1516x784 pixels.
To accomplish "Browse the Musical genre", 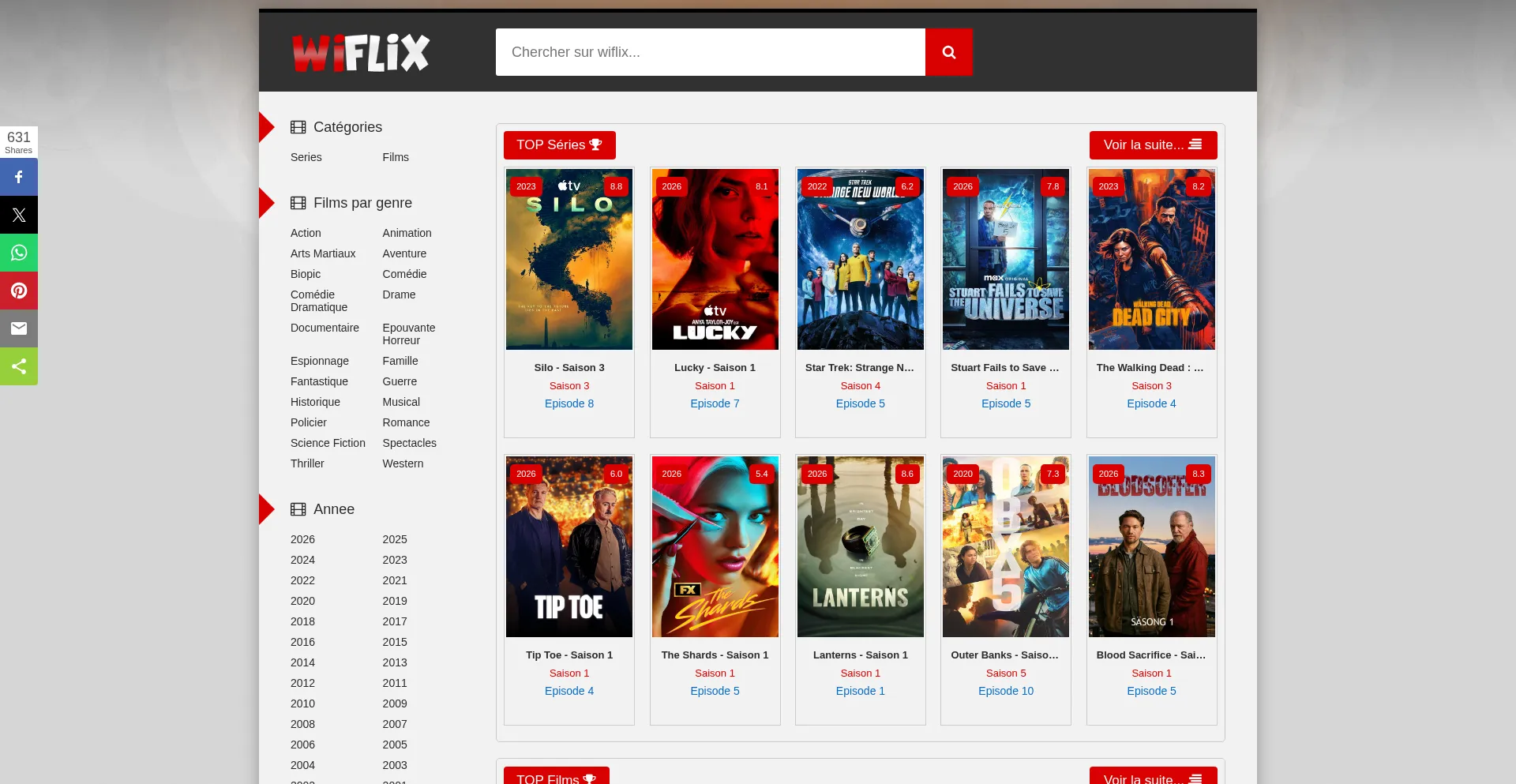I will coord(401,402).
